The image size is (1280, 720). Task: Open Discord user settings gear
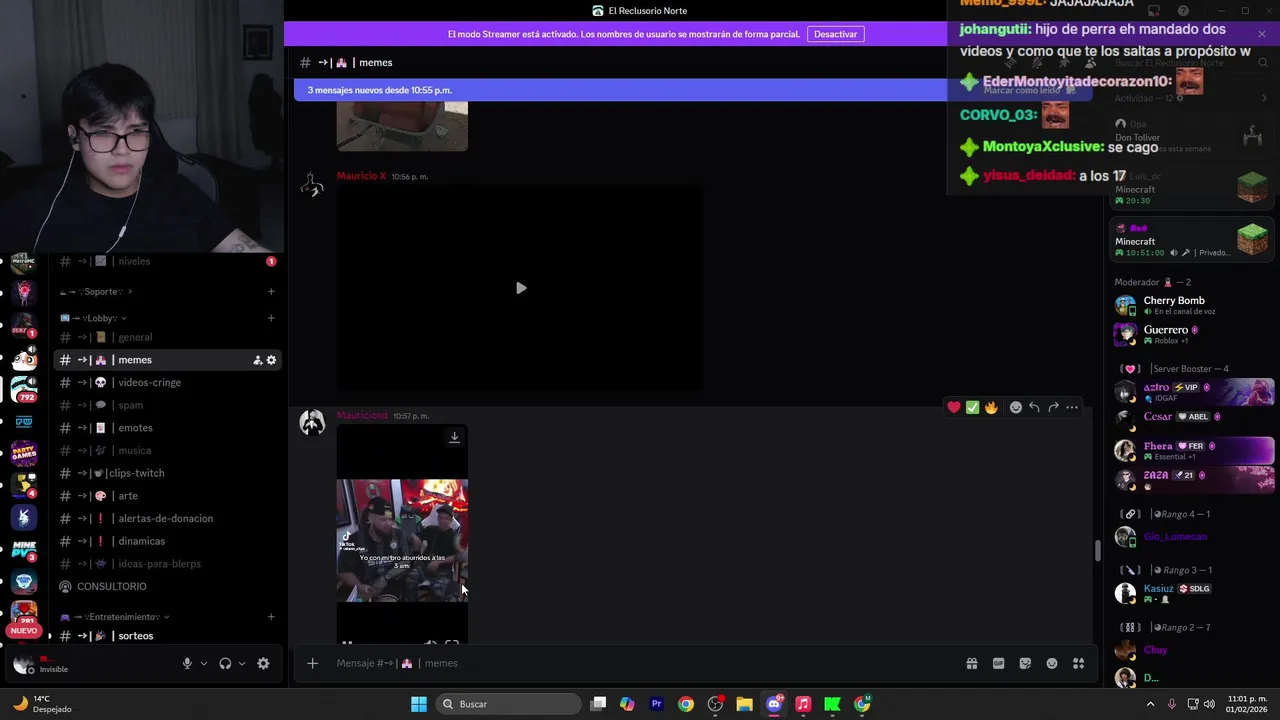pyautogui.click(x=263, y=663)
